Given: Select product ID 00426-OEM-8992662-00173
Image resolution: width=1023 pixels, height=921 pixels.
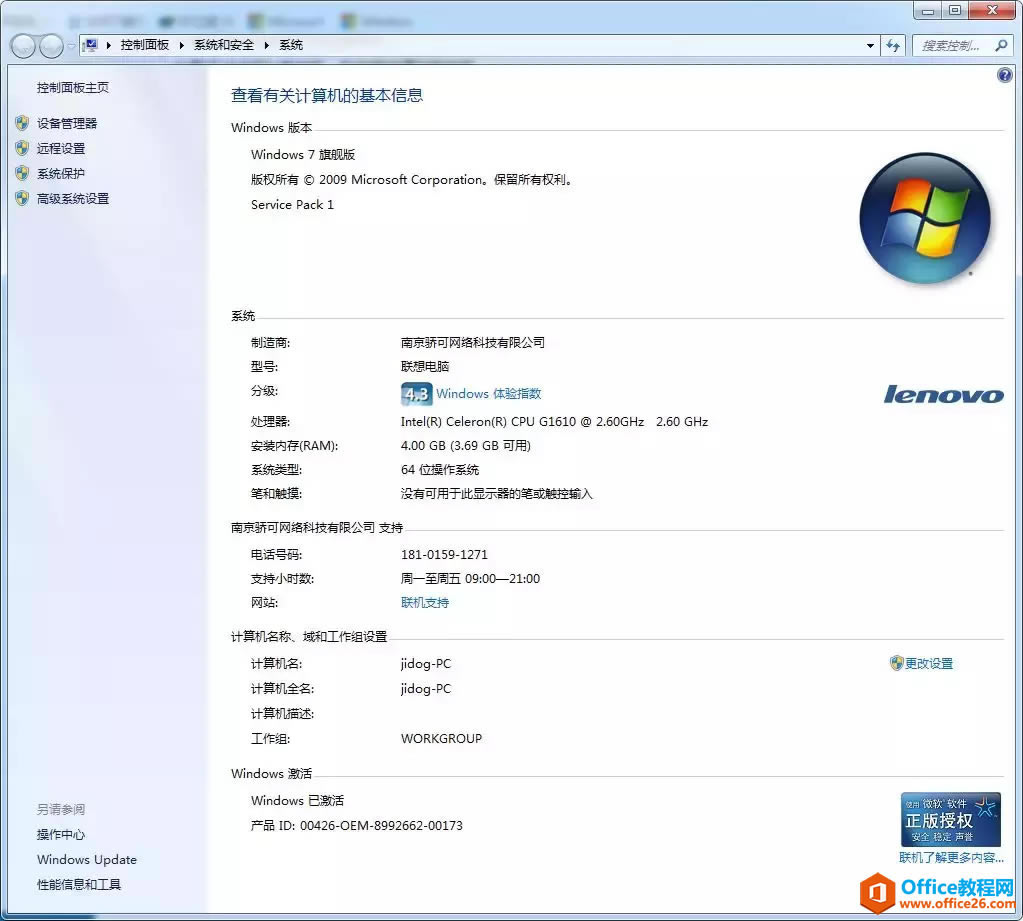Looking at the screenshot, I should (381, 826).
